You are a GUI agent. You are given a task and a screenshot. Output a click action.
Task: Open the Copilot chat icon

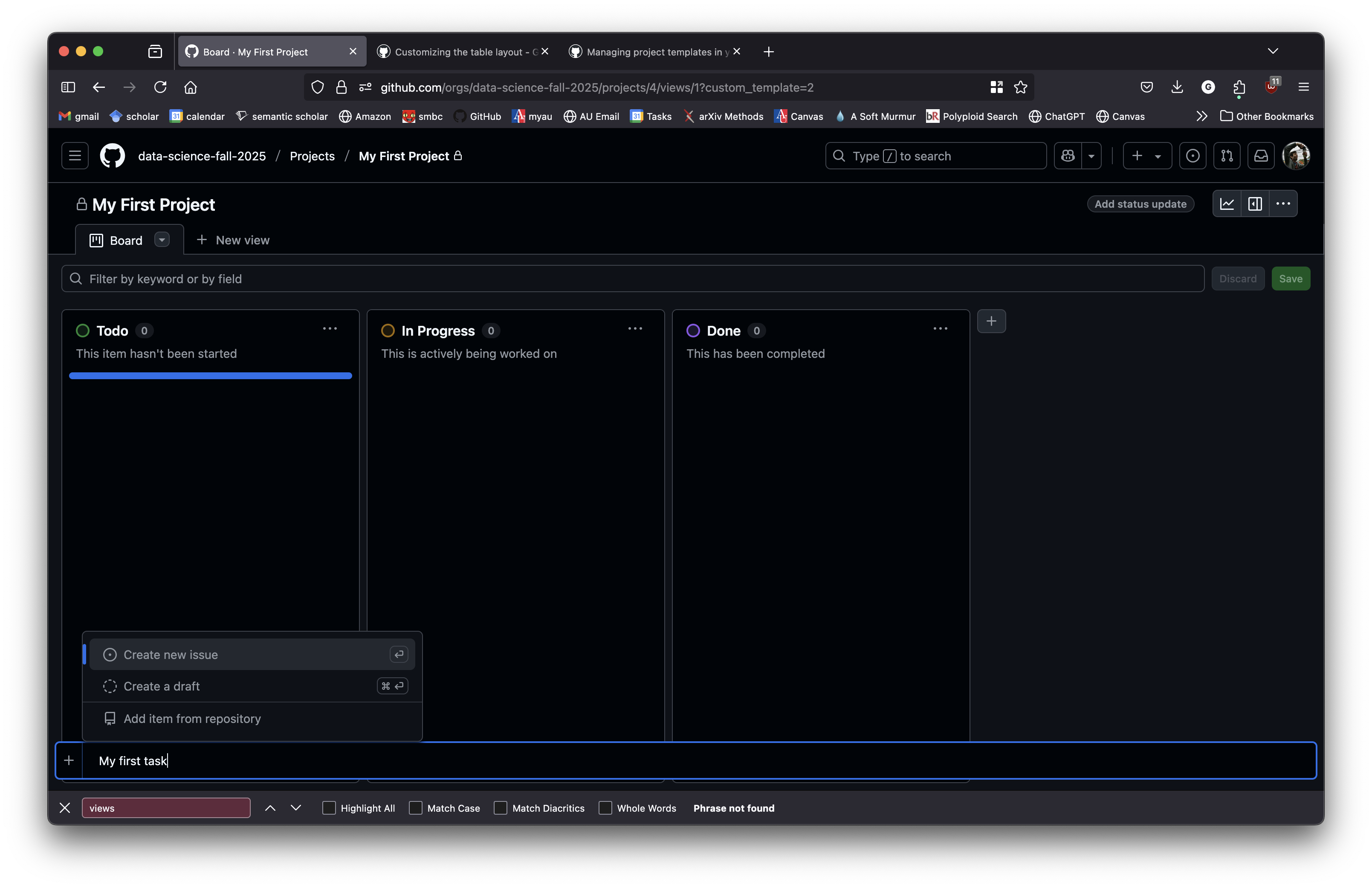point(1068,156)
